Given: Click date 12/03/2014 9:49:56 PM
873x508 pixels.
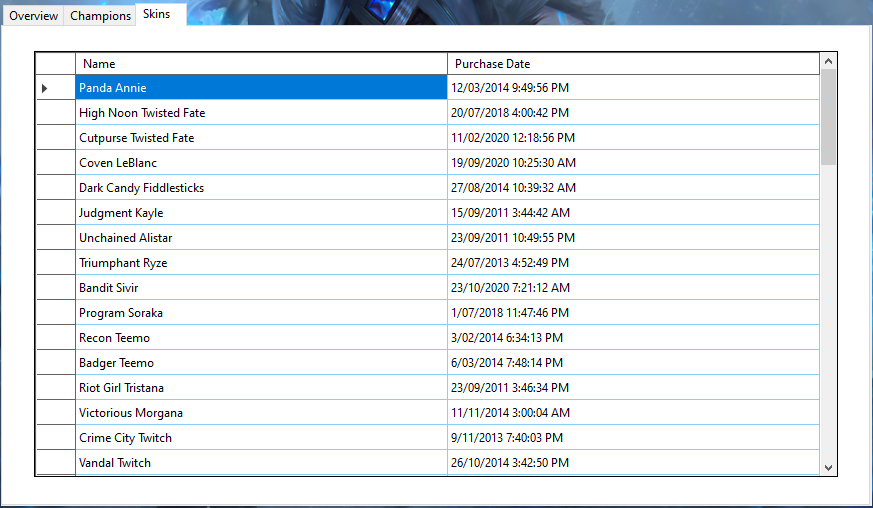Looking at the screenshot, I should tap(633, 87).
